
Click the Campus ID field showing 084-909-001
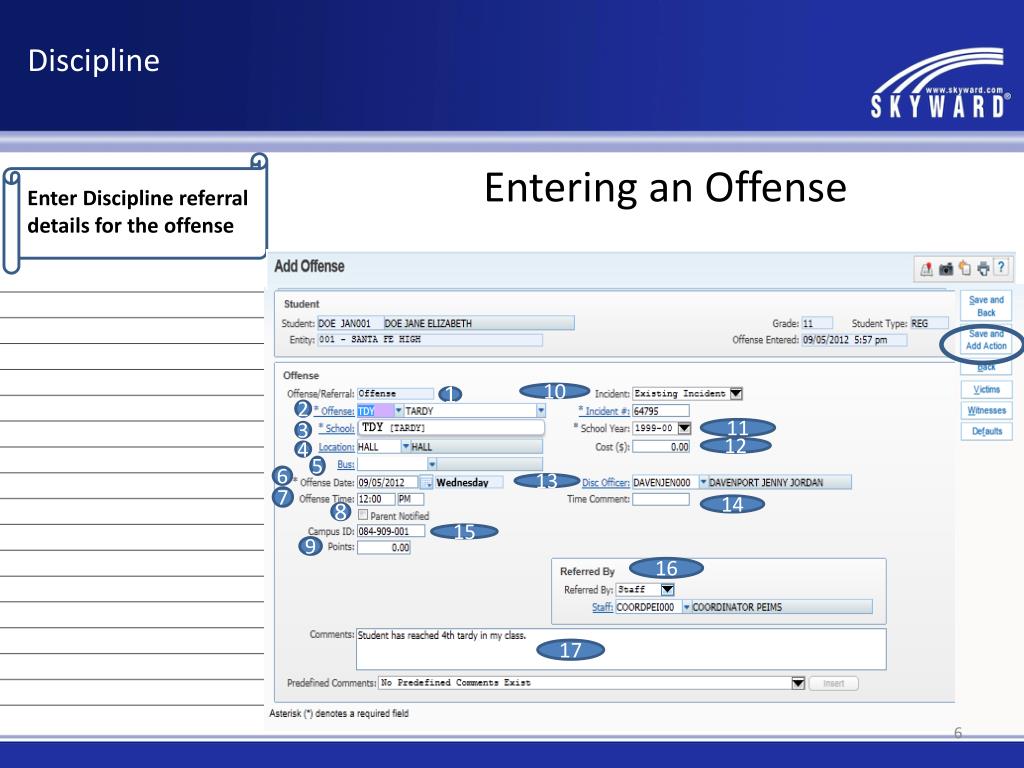[x=391, y=531]
